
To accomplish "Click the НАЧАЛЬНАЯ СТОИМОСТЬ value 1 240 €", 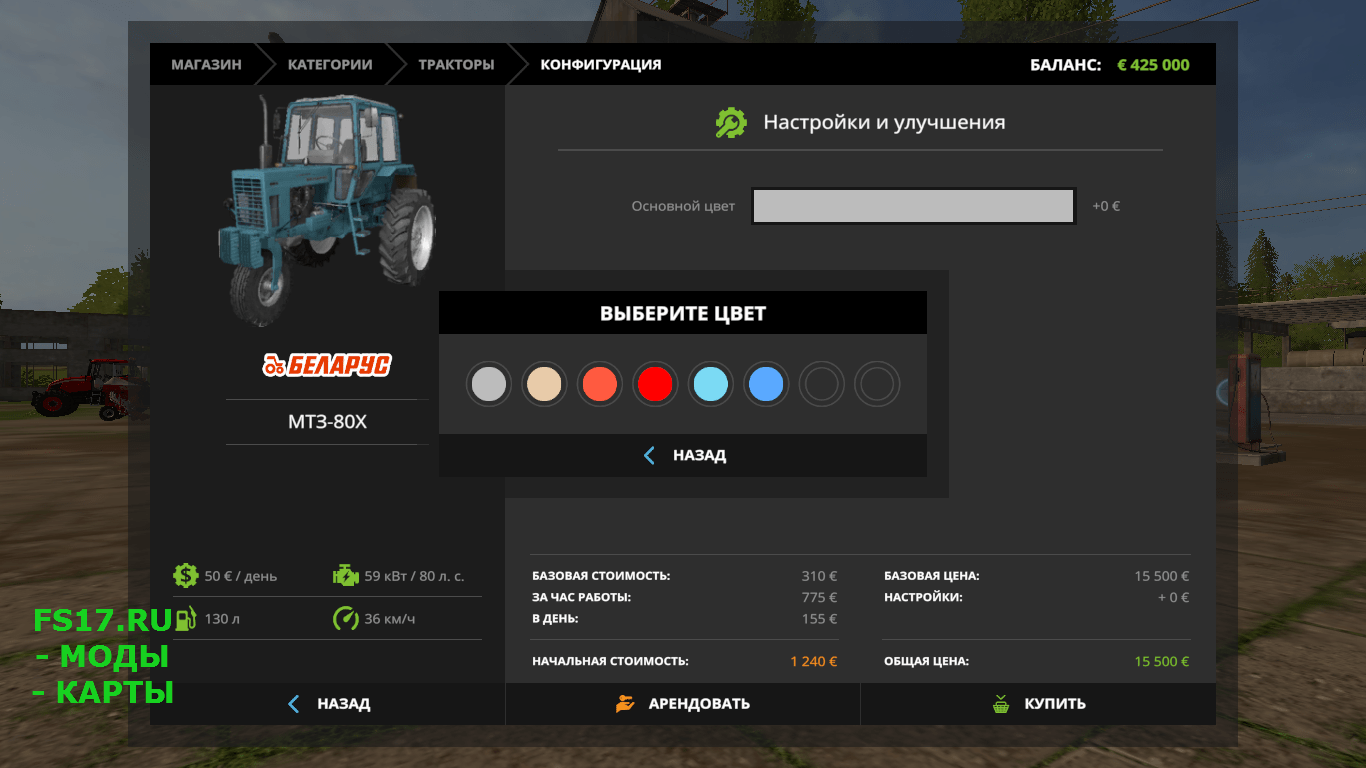I will tap(813, 661).
